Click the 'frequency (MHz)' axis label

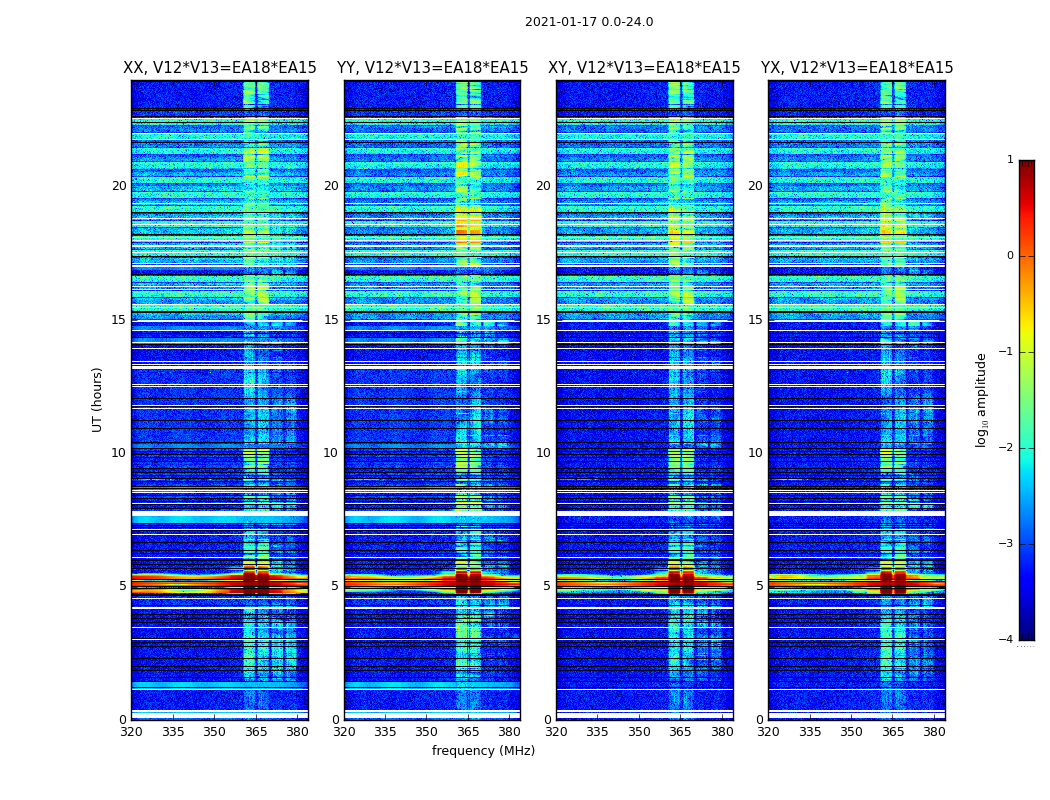[483, 750]
